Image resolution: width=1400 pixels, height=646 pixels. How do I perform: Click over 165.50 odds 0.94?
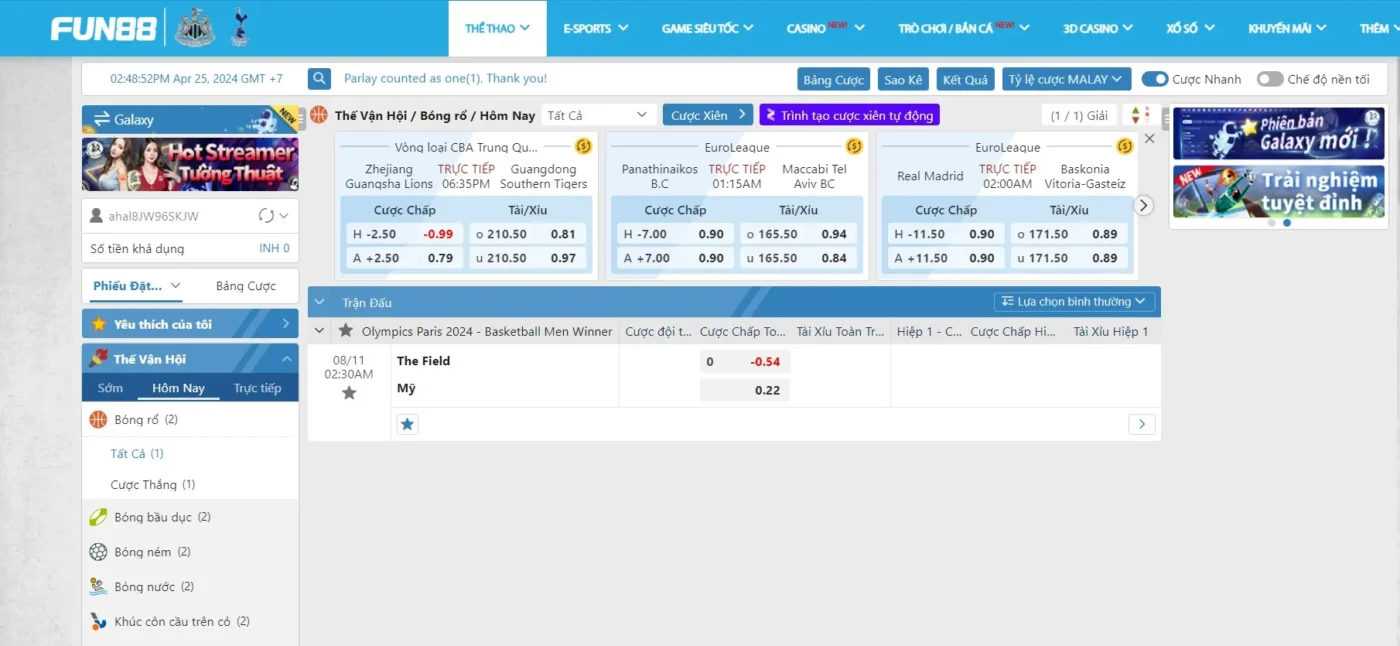click(x=796, y=234)
